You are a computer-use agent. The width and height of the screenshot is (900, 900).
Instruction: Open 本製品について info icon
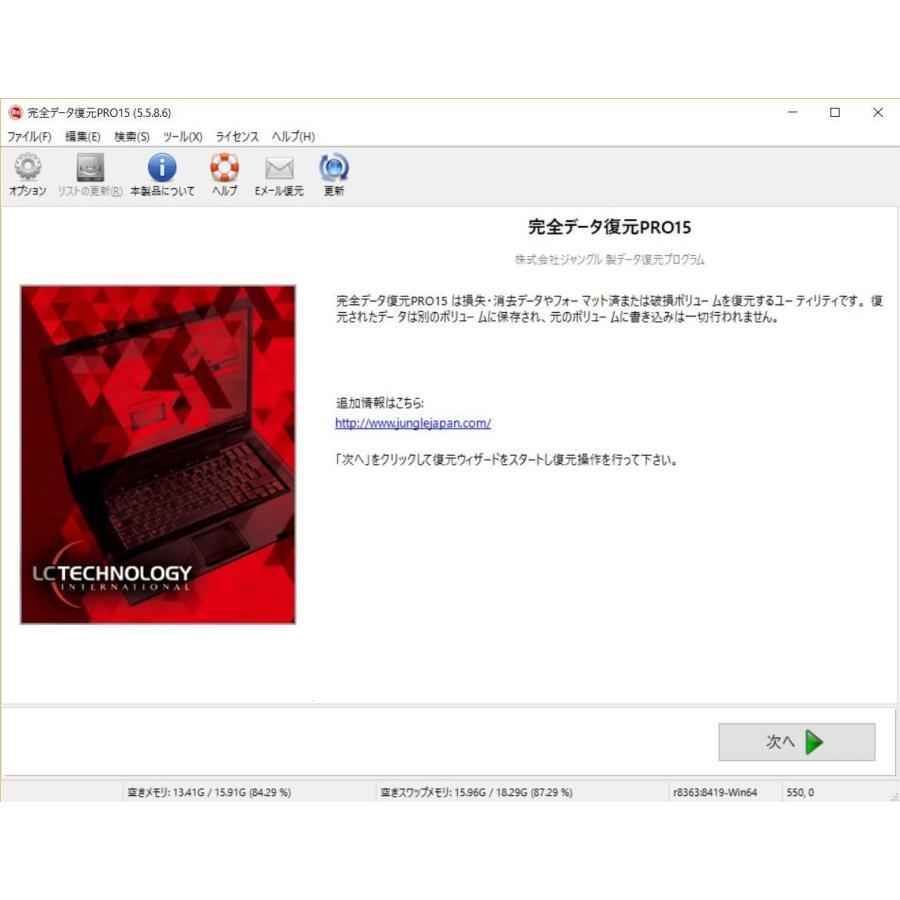(162, 167)
